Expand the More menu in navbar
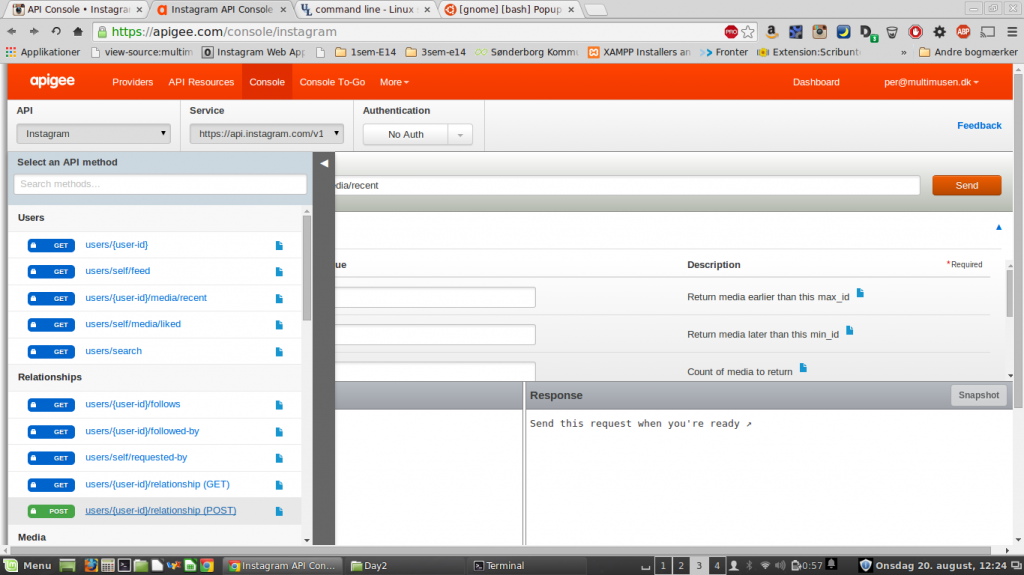This screenshot has height=575, width=1024. (394, 82)
